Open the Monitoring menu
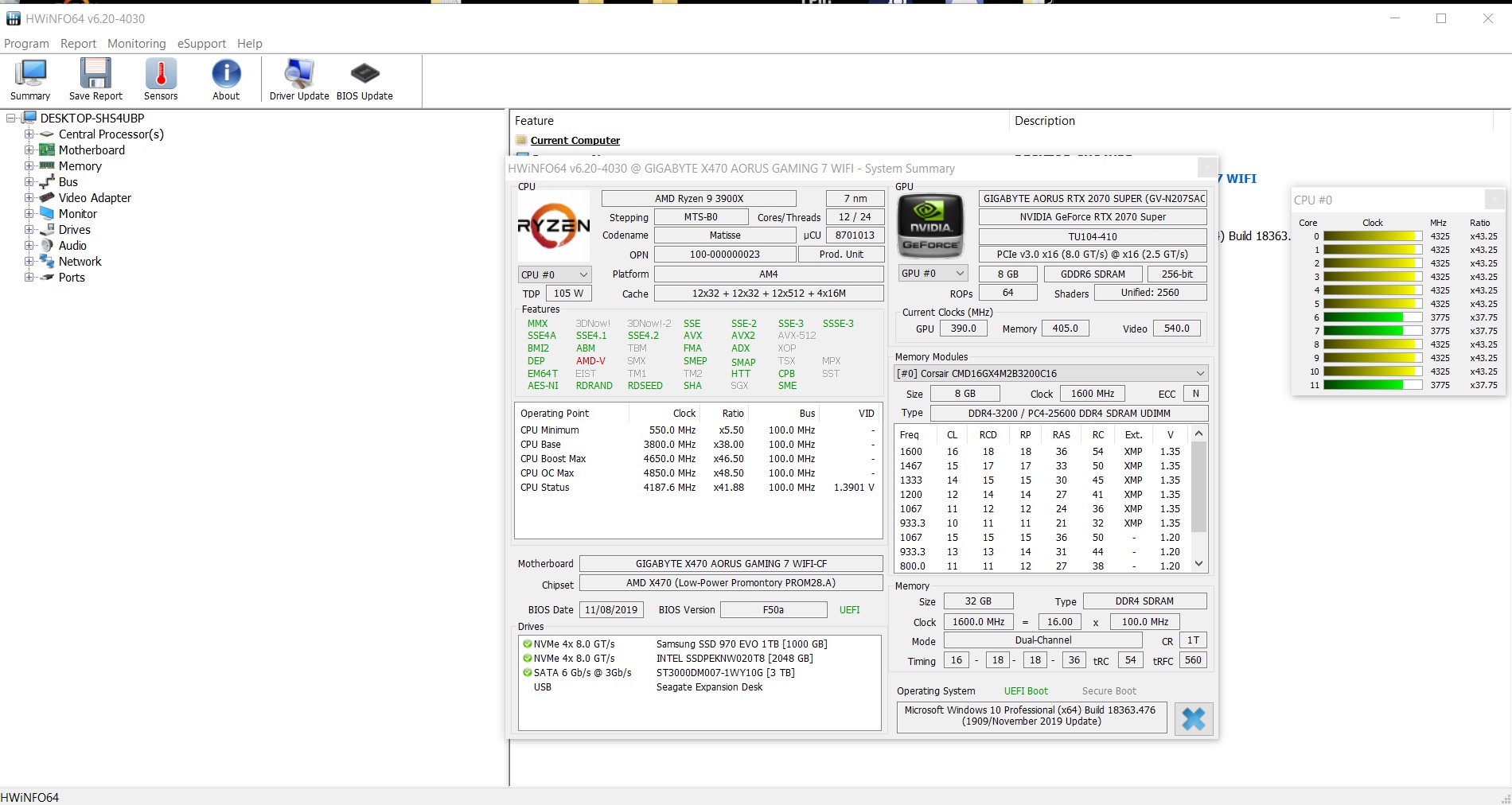The image size is (1512, 805). 137,44
